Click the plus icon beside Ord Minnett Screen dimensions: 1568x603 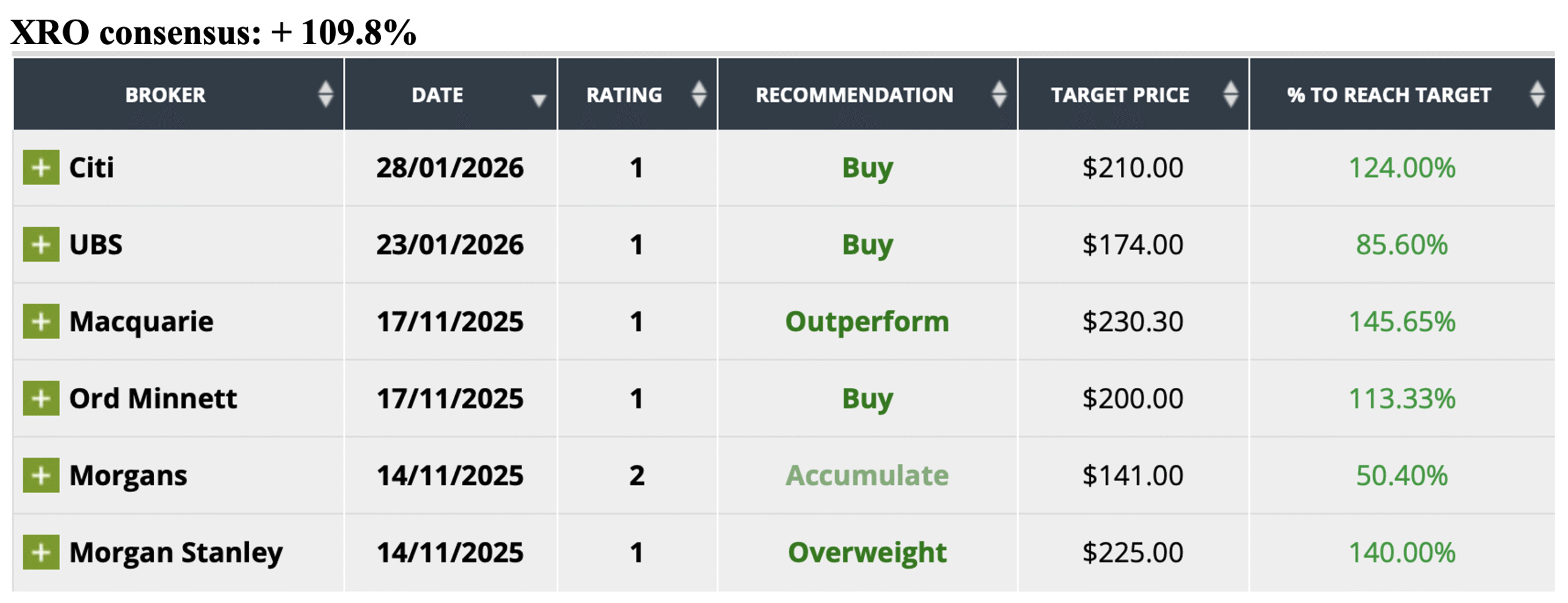tap(41, 398)
